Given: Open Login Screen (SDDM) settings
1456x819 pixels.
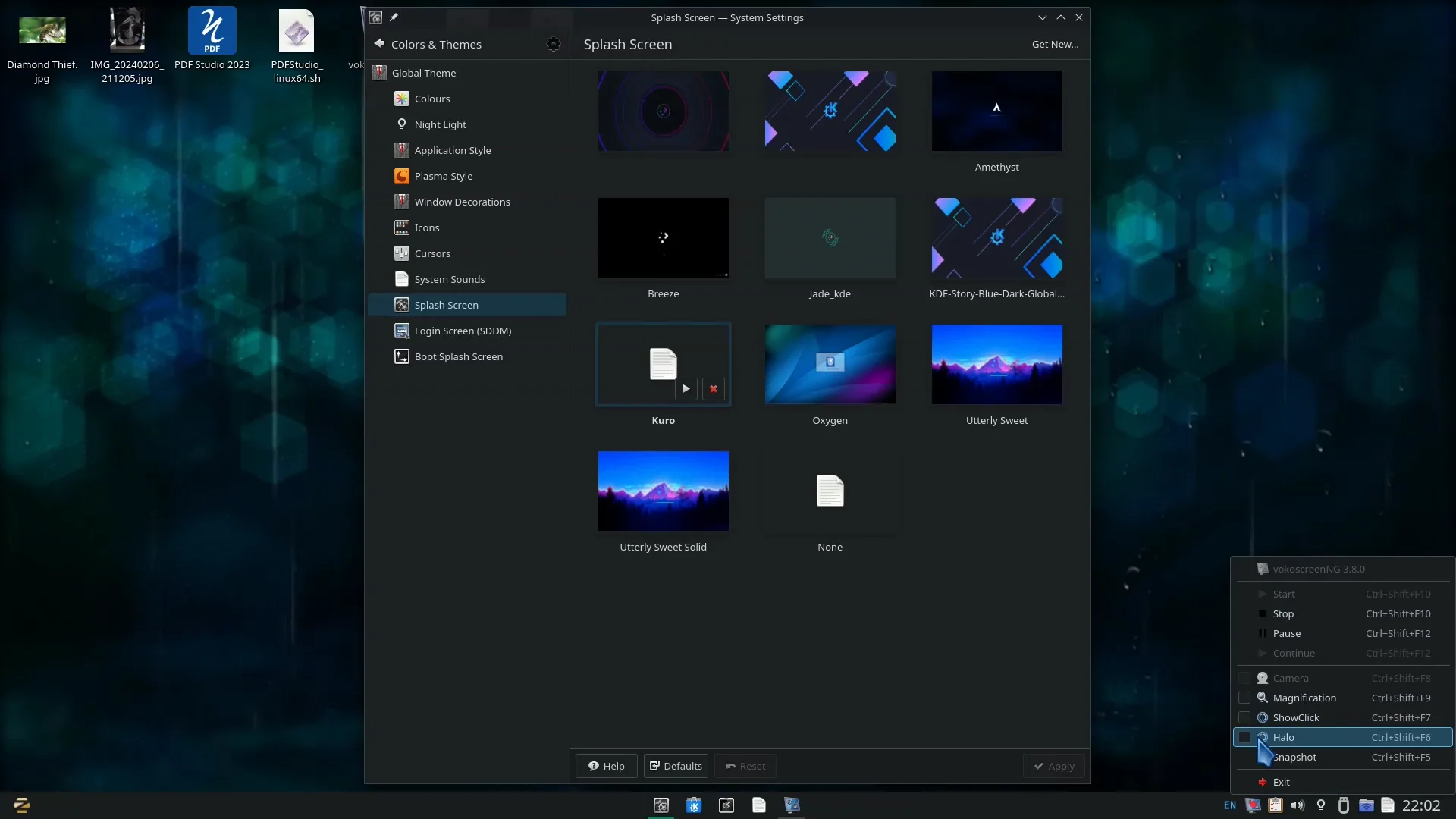Looking at the screenshot, I should 467,331.
